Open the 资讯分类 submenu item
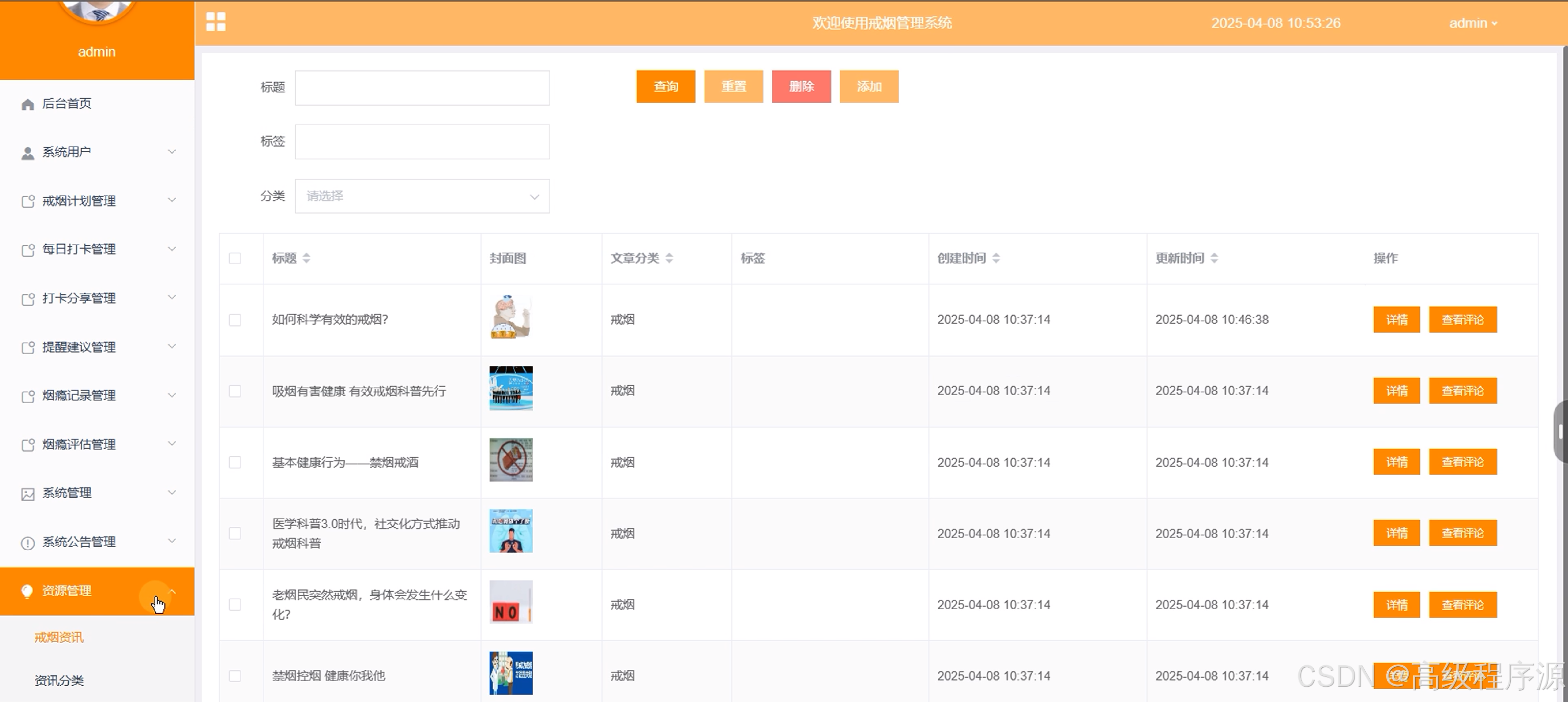Image resolution: width=1568 pixels, height=702 pixels. 59,681
